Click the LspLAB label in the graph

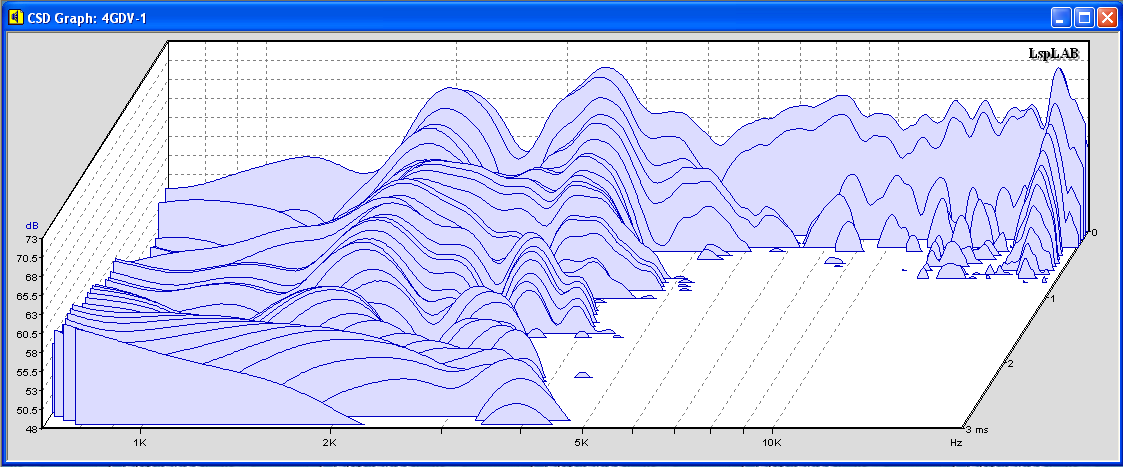tap(1054, 53)
